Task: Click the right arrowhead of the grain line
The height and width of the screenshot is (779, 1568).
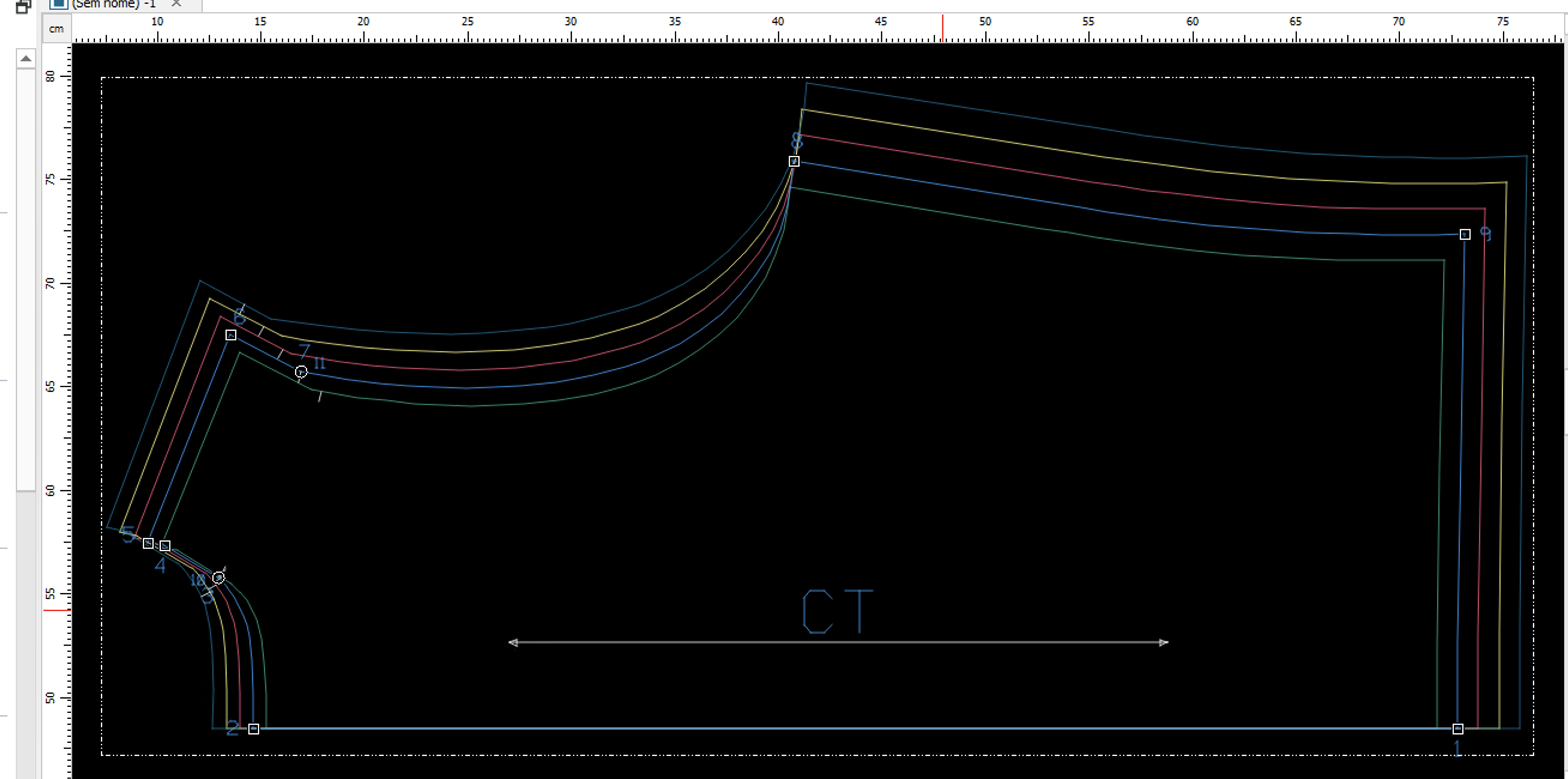Action: point(1163,642)
